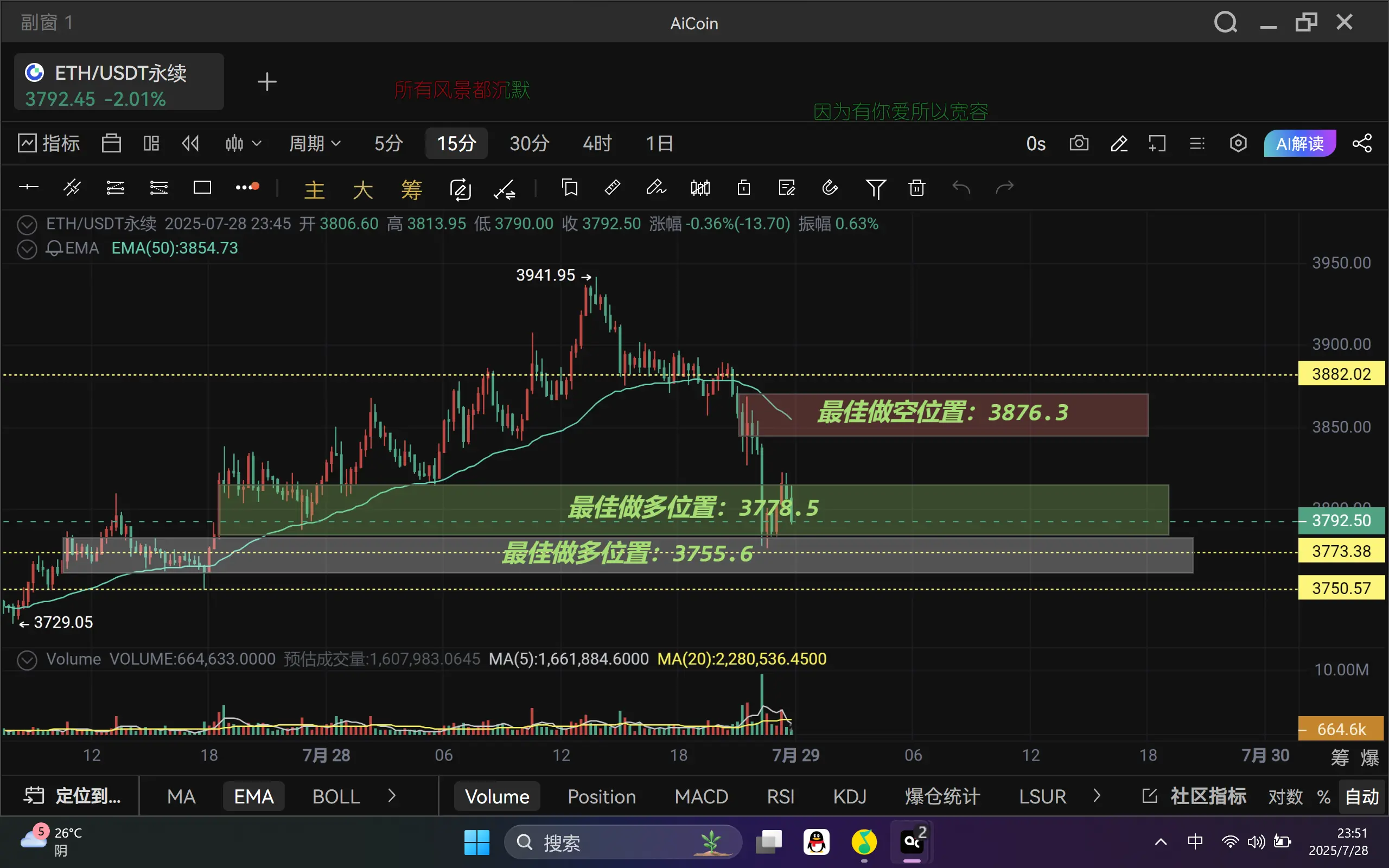Click the rewind replay icon
Viewport: 1389px width, 868px height.
coord(190,143)
